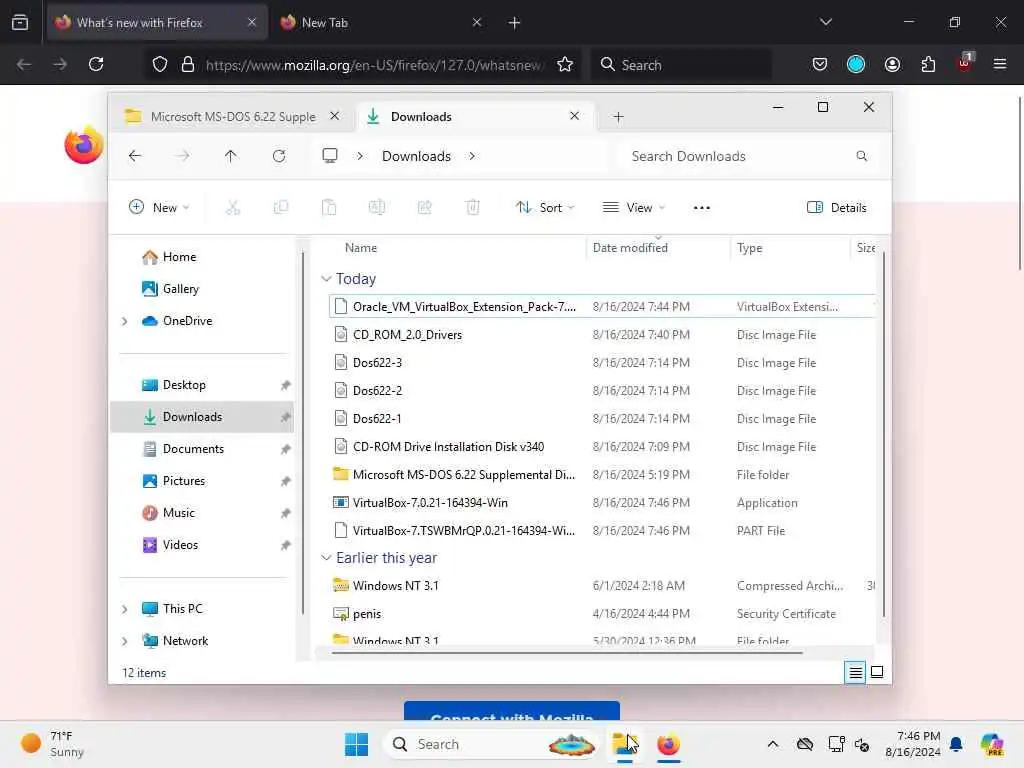Open the uBlock Origin extension icon

click(965, 63)
